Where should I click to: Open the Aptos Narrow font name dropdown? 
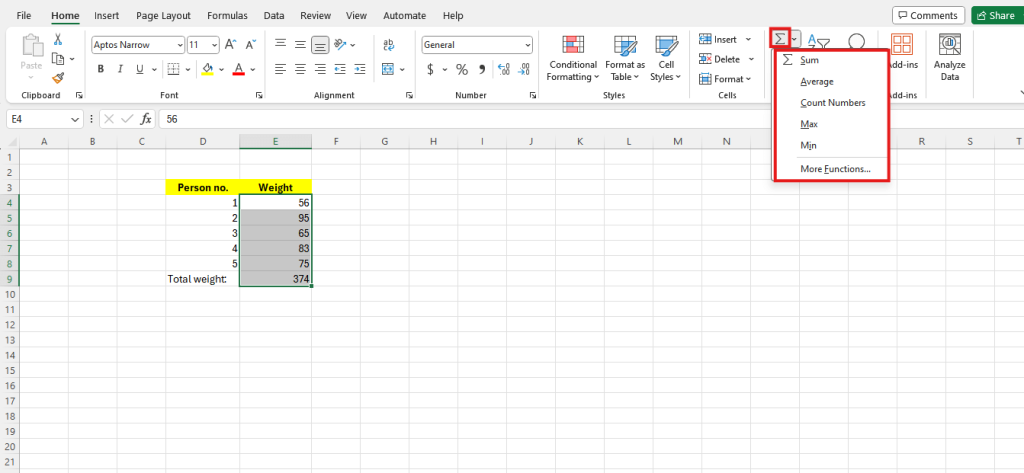tap(179, 45)
